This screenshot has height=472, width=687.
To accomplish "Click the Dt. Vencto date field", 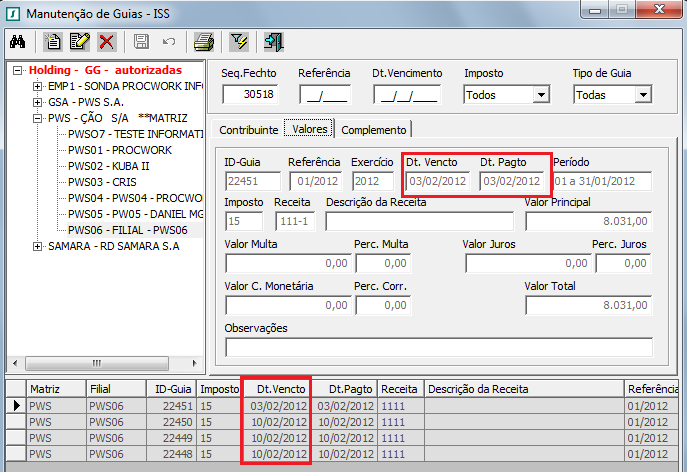I will tap(438, 181).
